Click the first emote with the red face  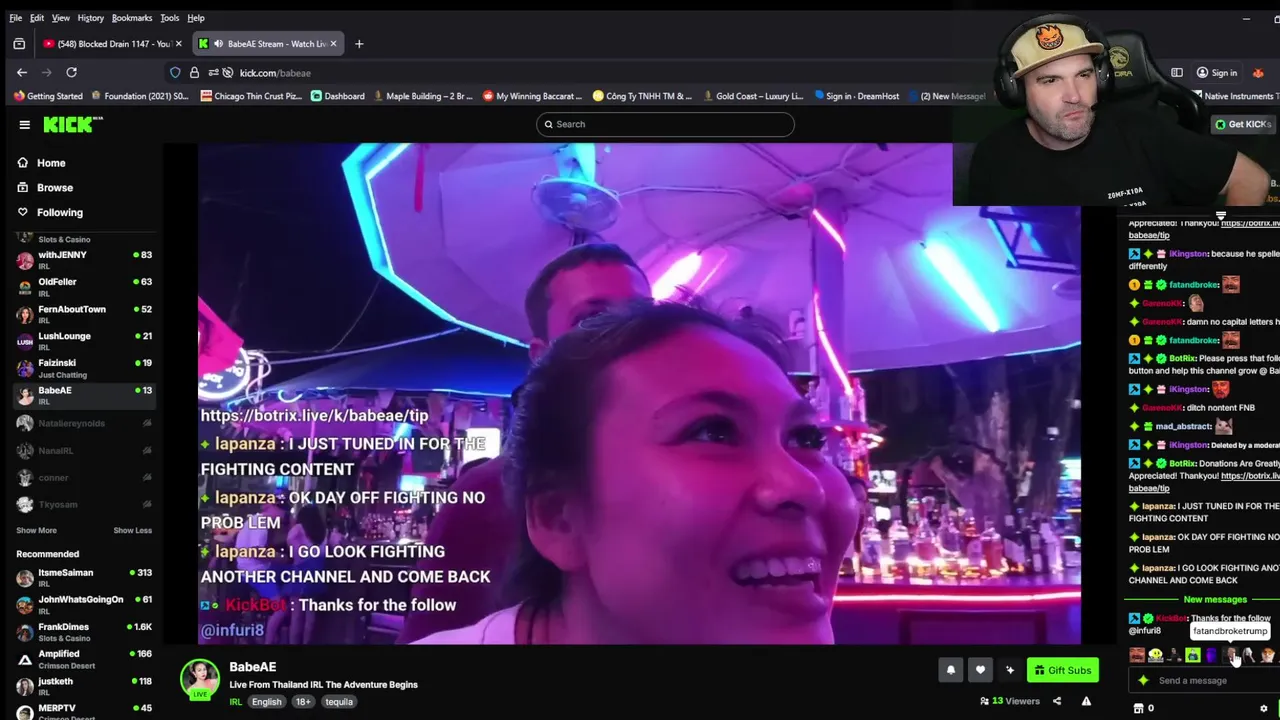(x=1137, y=655)
